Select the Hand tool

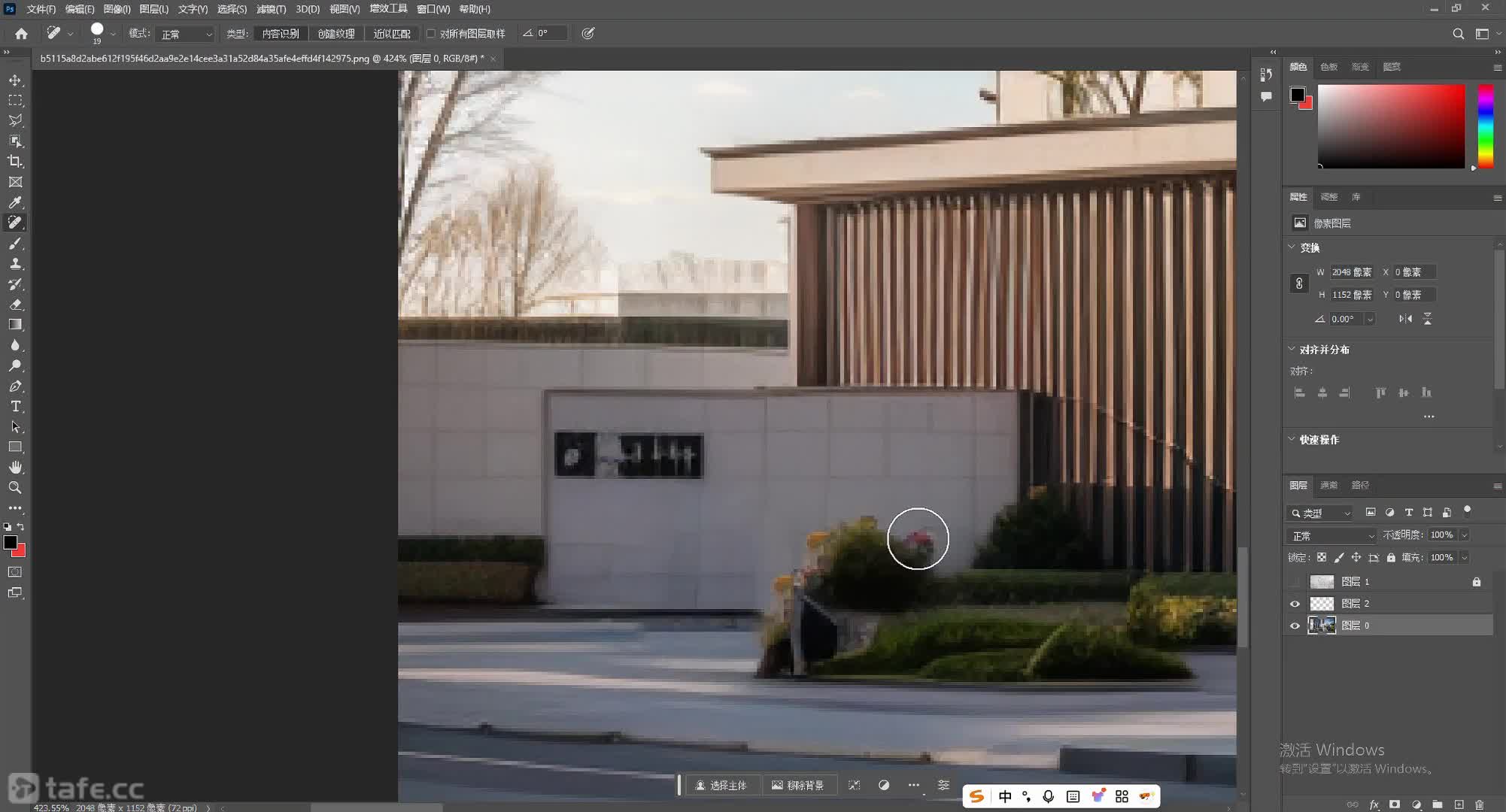15,467
